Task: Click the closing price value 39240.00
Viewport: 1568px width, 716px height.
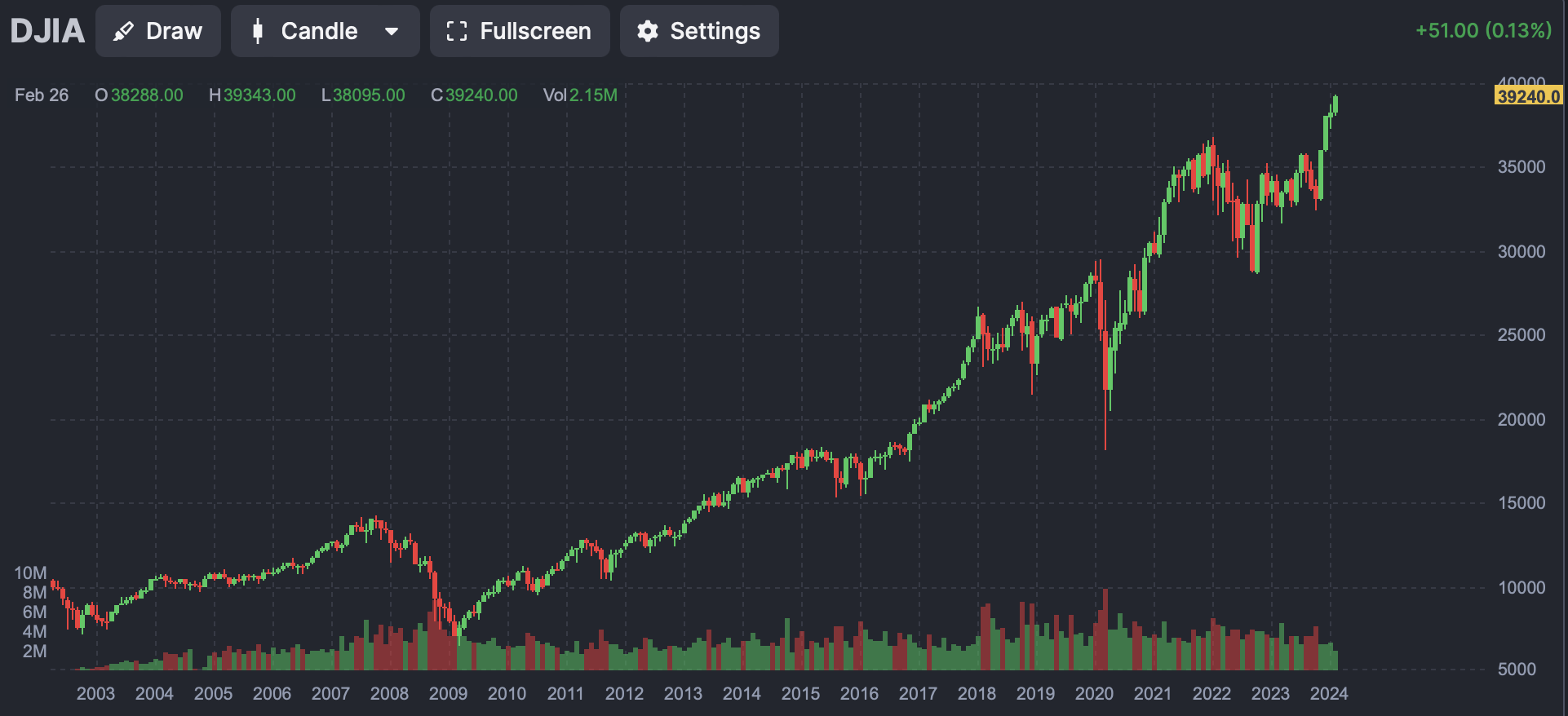Action: (481, 95)
